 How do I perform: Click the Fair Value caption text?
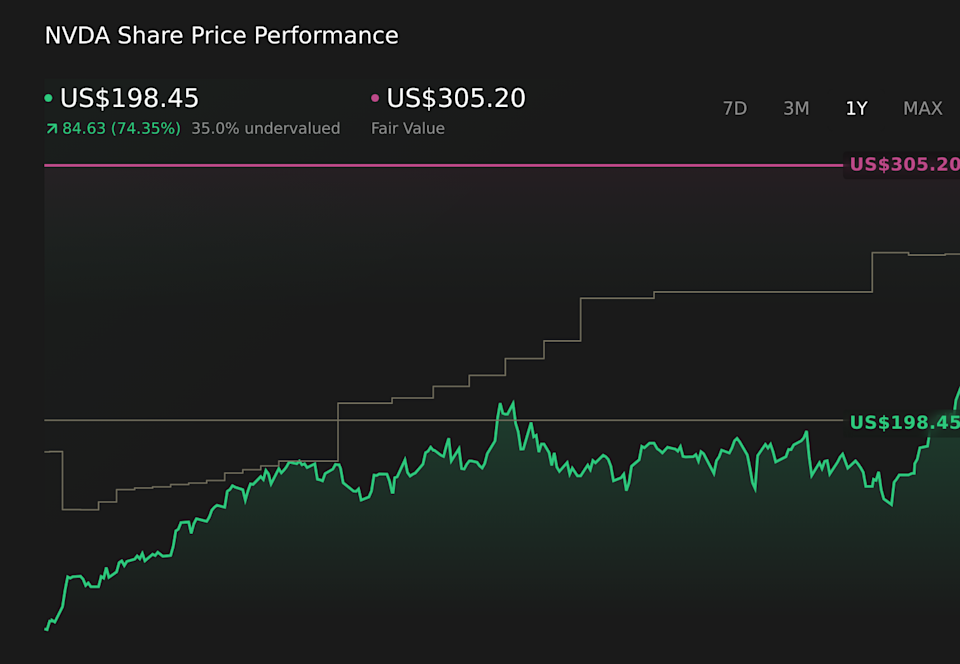pos(408,129)
